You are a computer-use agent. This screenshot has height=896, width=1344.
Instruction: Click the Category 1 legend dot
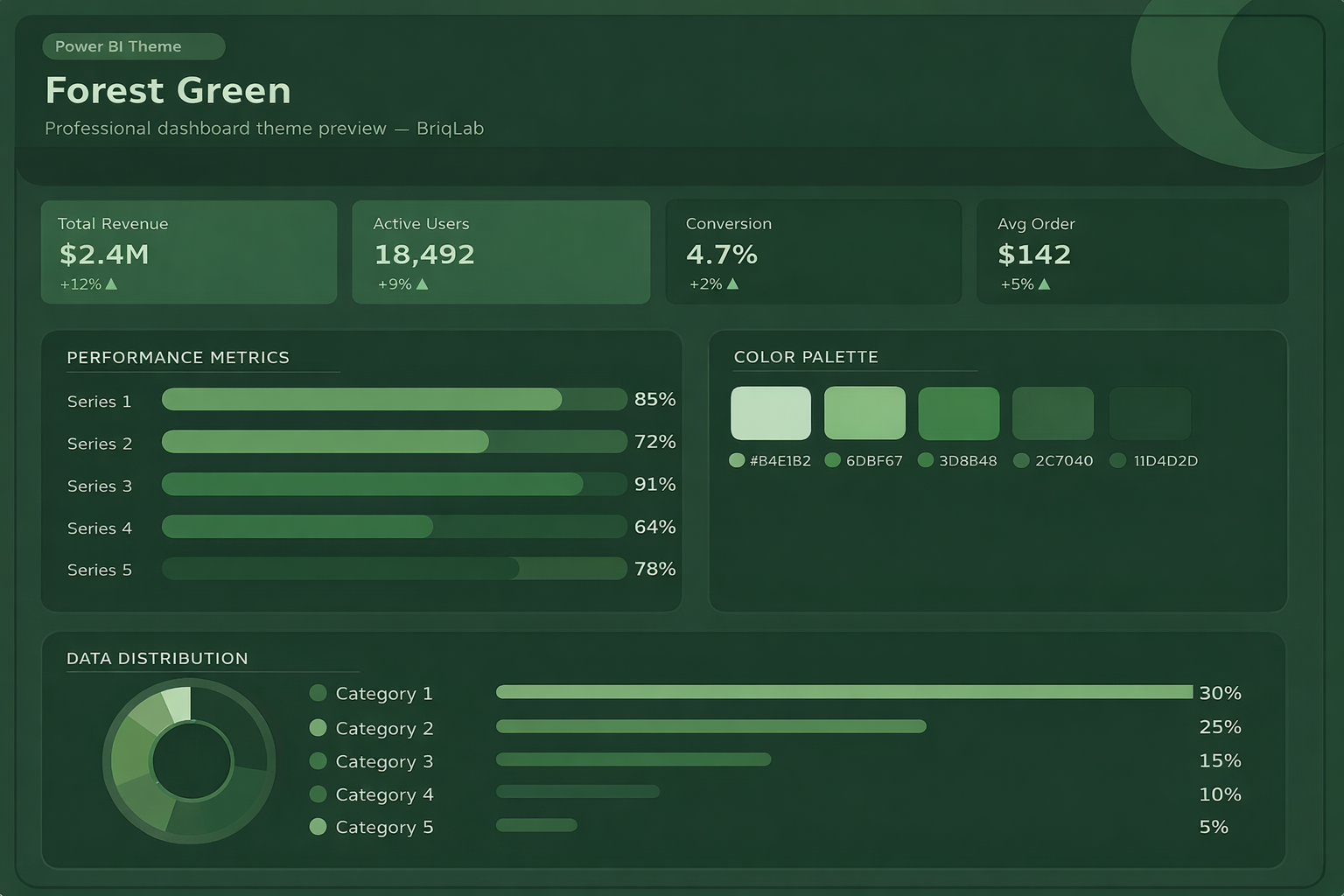318,693
